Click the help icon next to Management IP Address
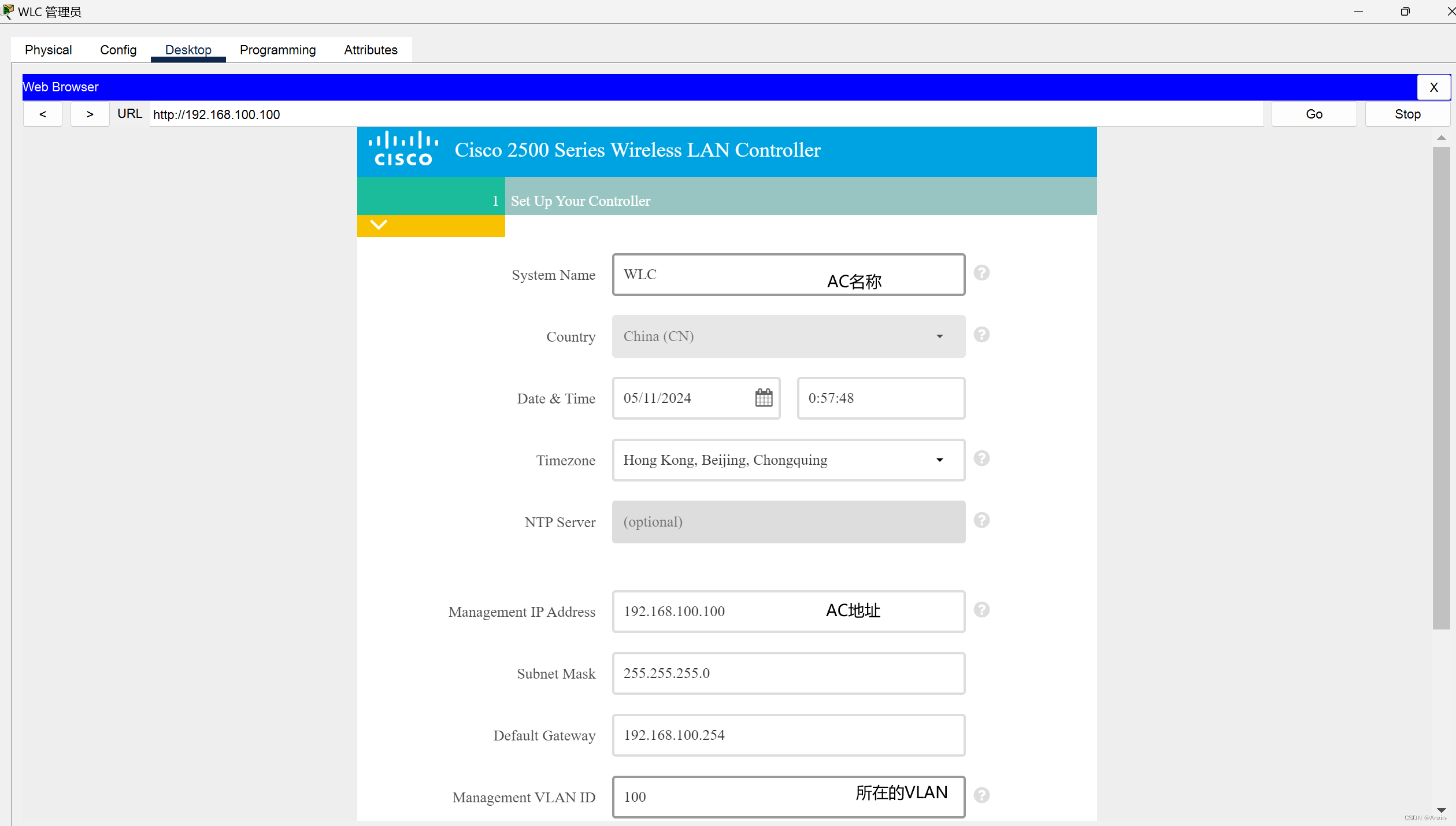 (x=981, y=610)
